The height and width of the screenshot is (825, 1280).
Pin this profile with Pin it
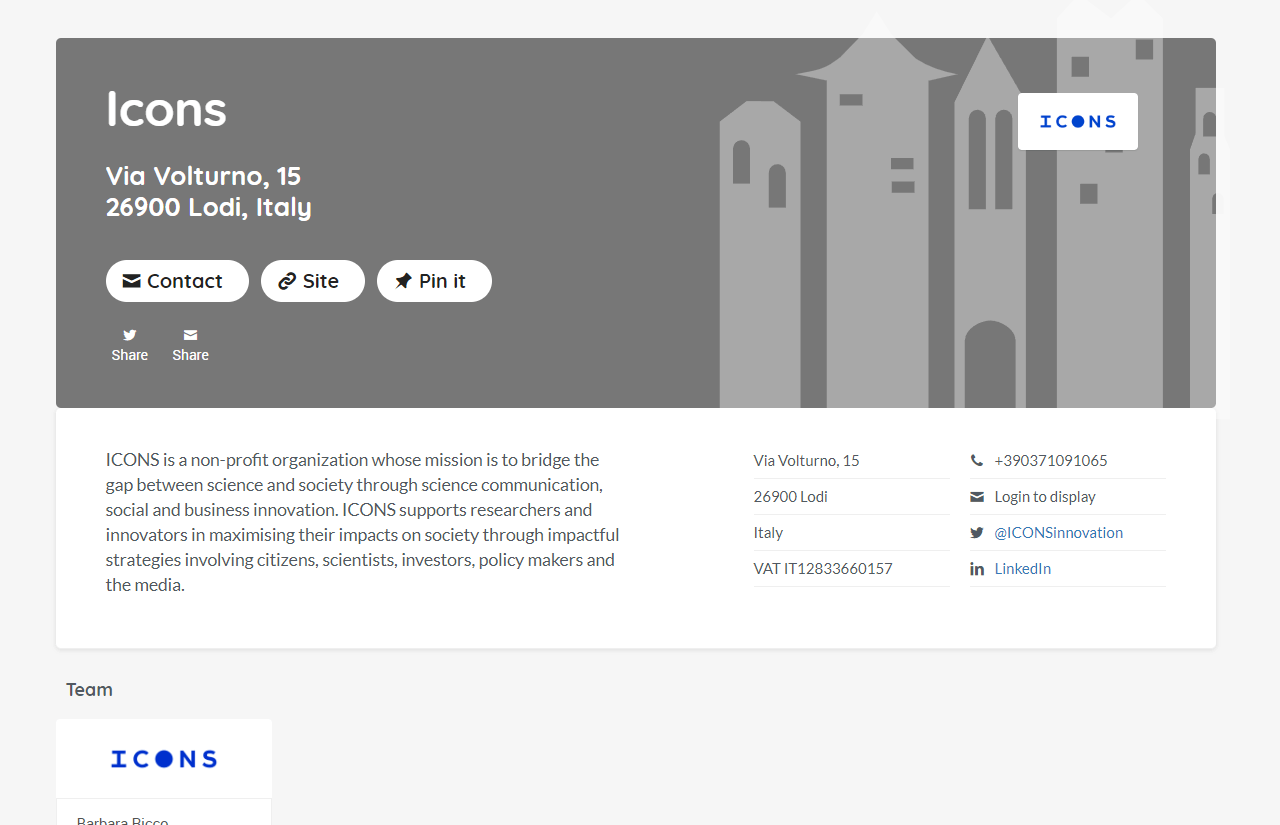[x=434, y=281]
